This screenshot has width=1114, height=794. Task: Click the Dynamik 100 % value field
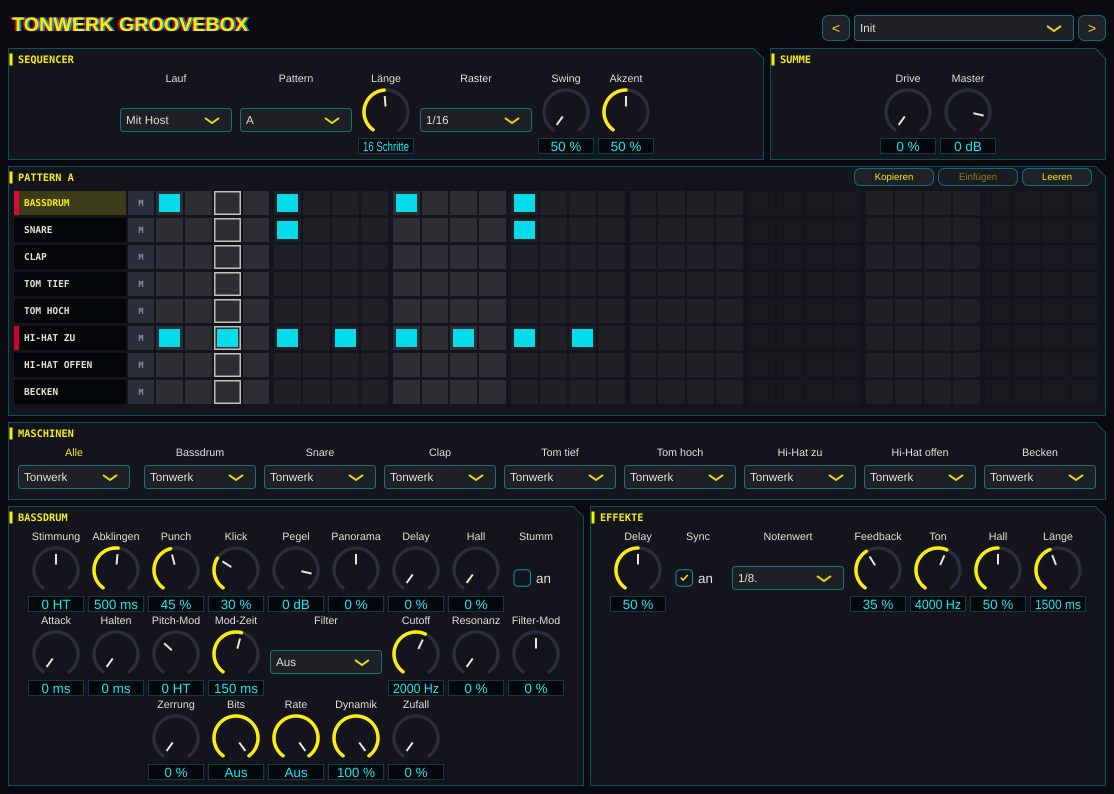coord(356,772)
